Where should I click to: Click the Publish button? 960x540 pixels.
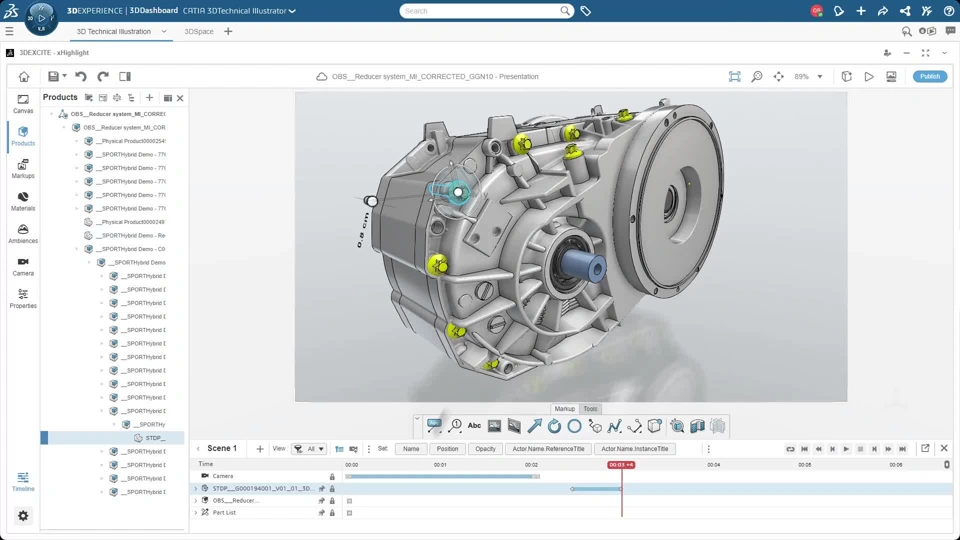point(929,76)
